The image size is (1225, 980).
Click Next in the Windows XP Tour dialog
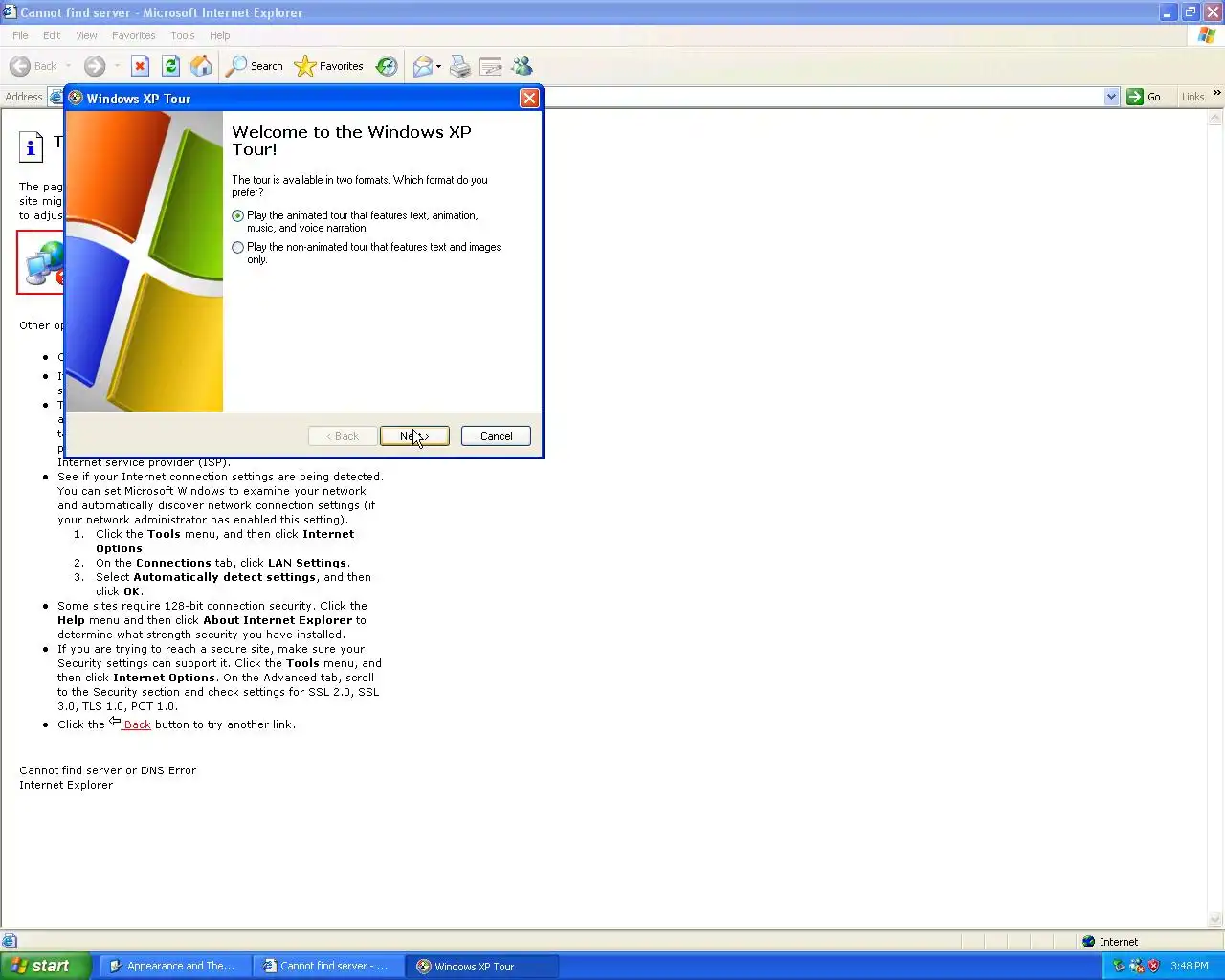pyautogui.click(x=414, y=436)
